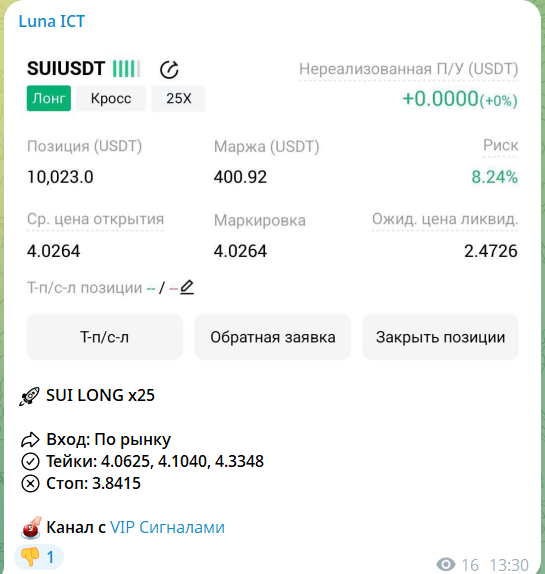Click the eye views counter icon
Viewport: 545px width, 574px height.
point(446,564)
